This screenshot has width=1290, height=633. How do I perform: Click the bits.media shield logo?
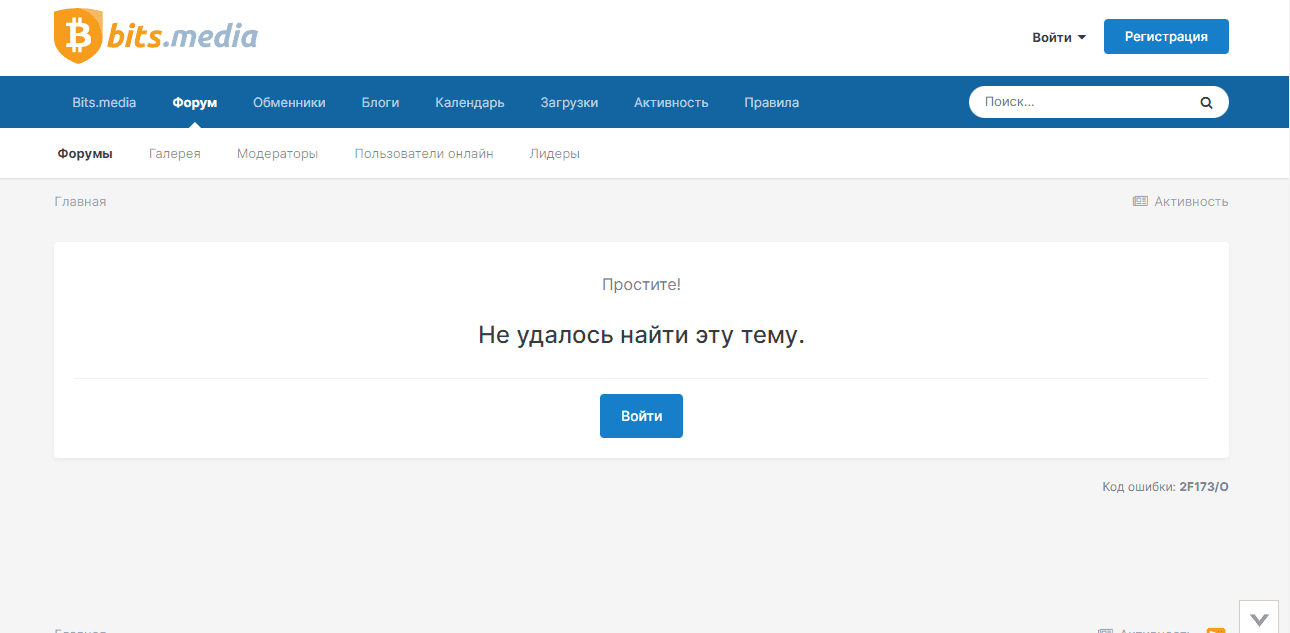(76, 37)
